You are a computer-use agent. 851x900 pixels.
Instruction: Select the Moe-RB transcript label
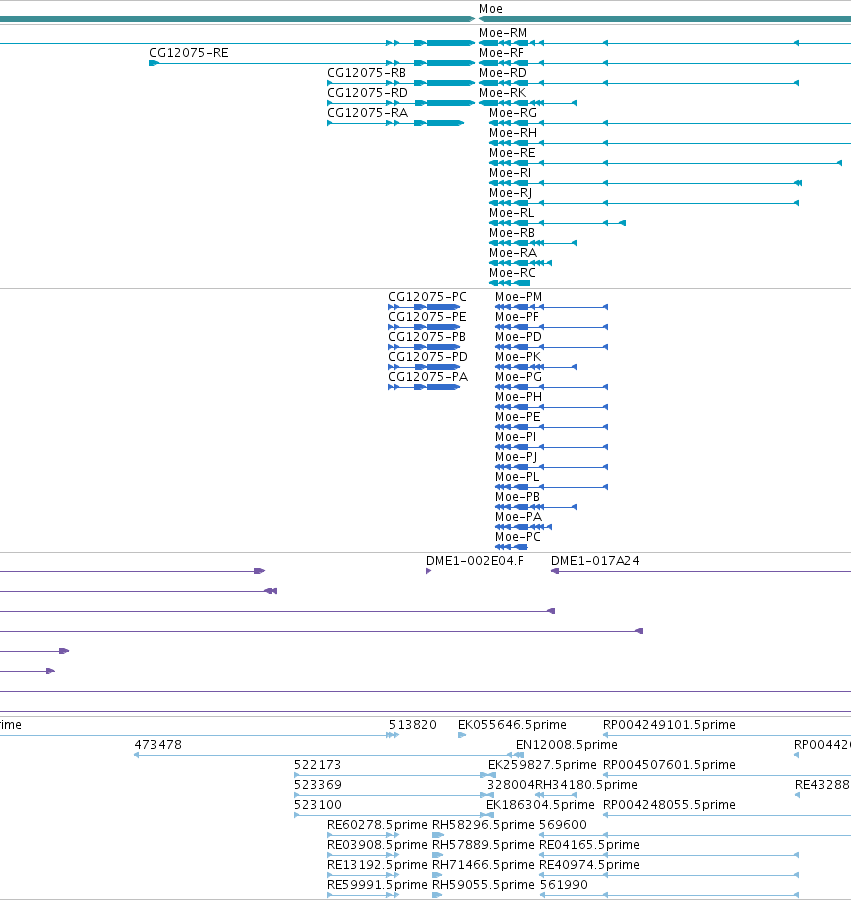point(512,233)
